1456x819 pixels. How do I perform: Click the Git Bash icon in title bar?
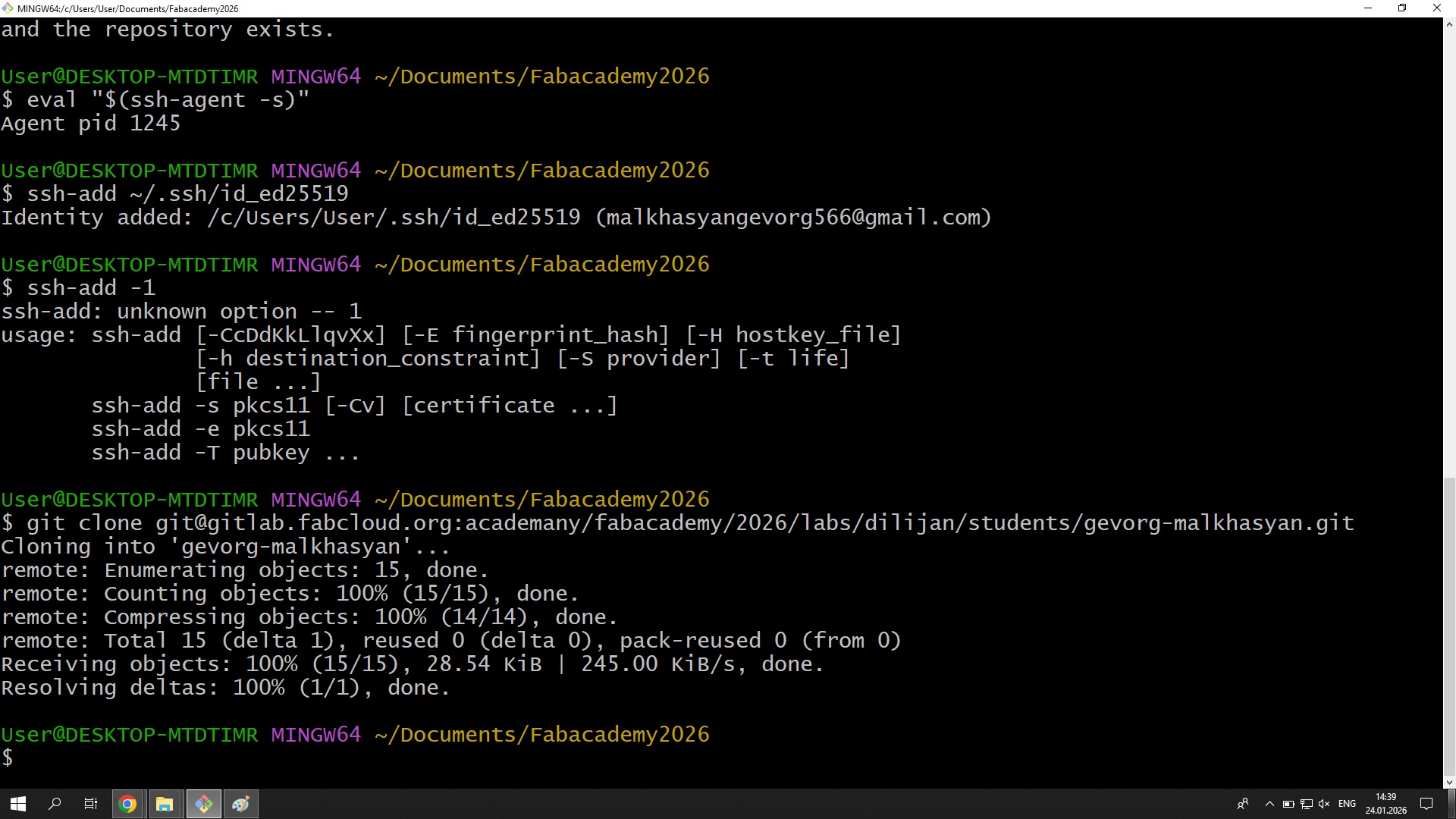pyautogui.click(x=8, y=8)
